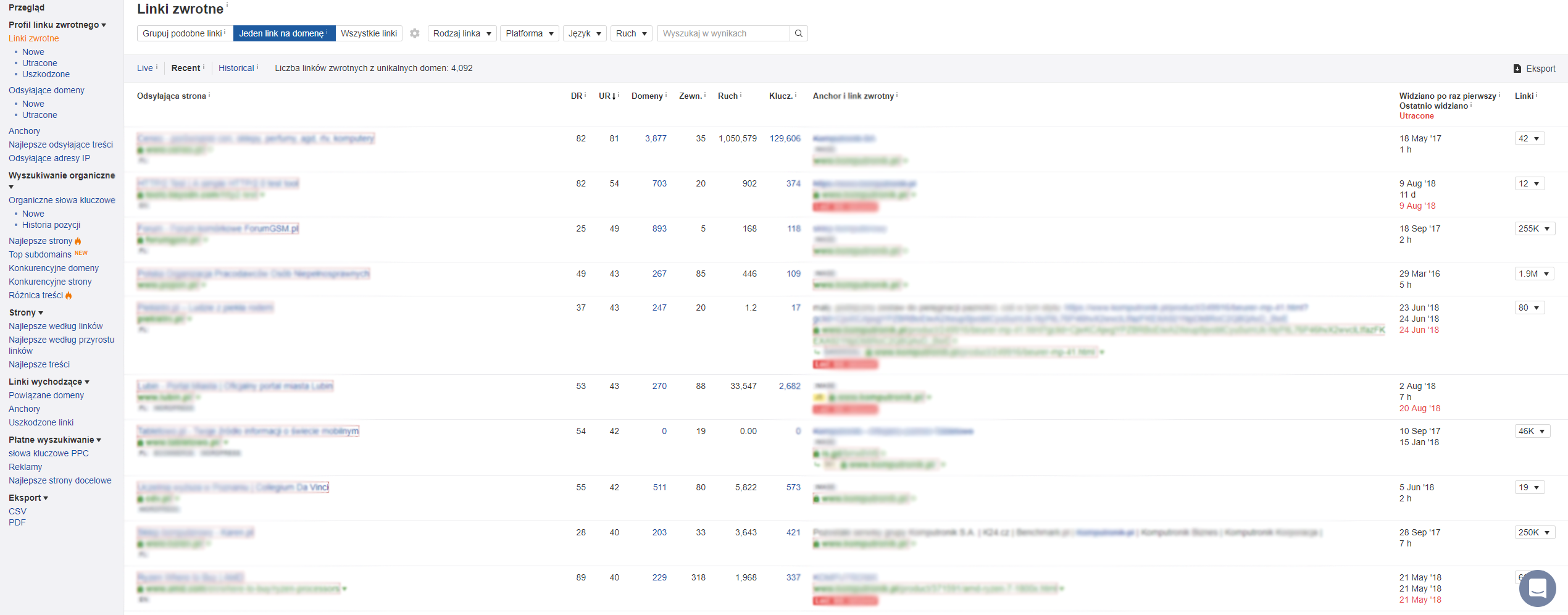Click the magnifier search icon button
1568x615 pixels.
[799, 33]
